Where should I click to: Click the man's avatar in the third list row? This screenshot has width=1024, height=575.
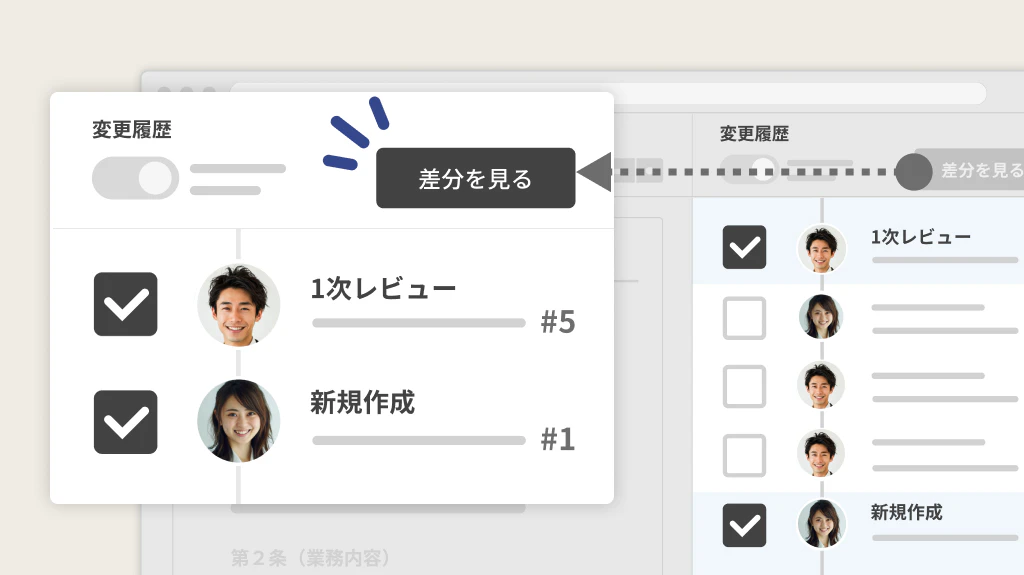coord(821,385)
